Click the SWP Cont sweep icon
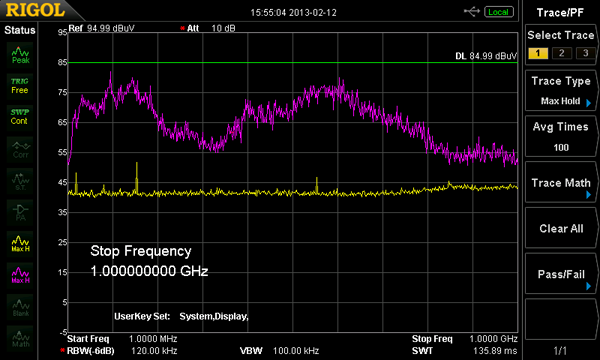The image size is (600, 360). (x=20, y=117)
